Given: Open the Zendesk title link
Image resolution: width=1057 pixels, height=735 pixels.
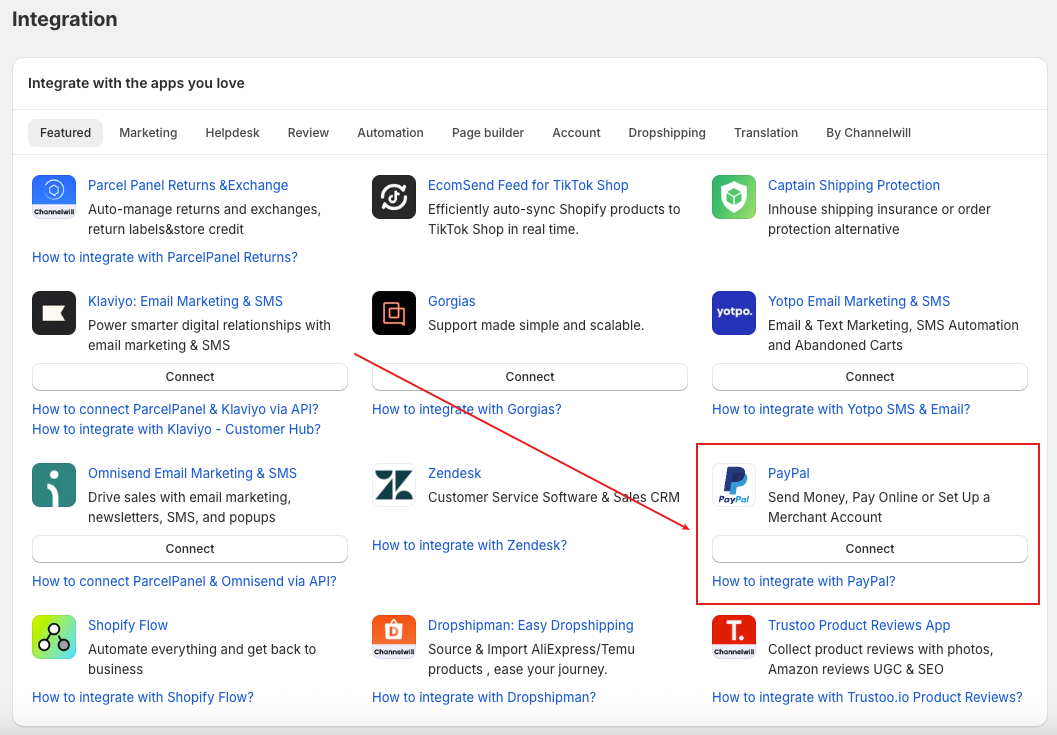Looking at the screenshot, I should (454, 473).
